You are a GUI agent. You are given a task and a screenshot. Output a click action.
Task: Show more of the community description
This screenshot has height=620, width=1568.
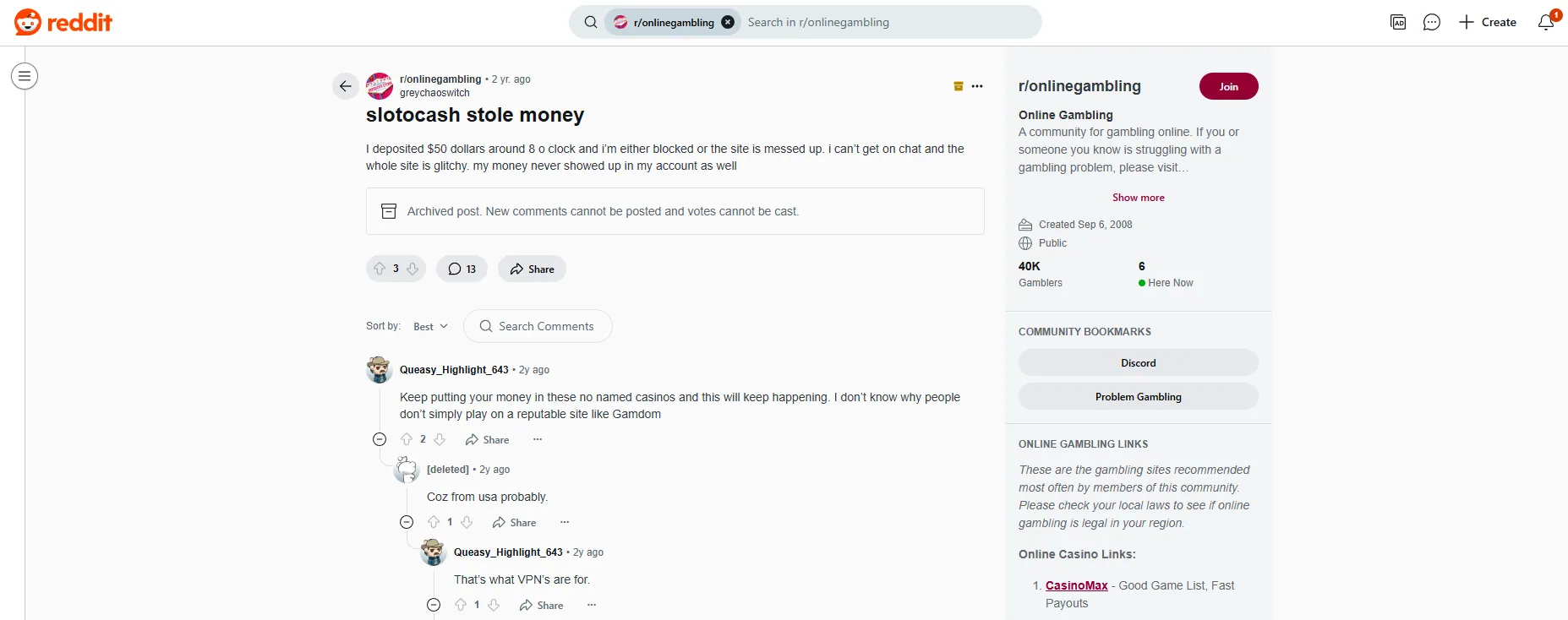1138,197
